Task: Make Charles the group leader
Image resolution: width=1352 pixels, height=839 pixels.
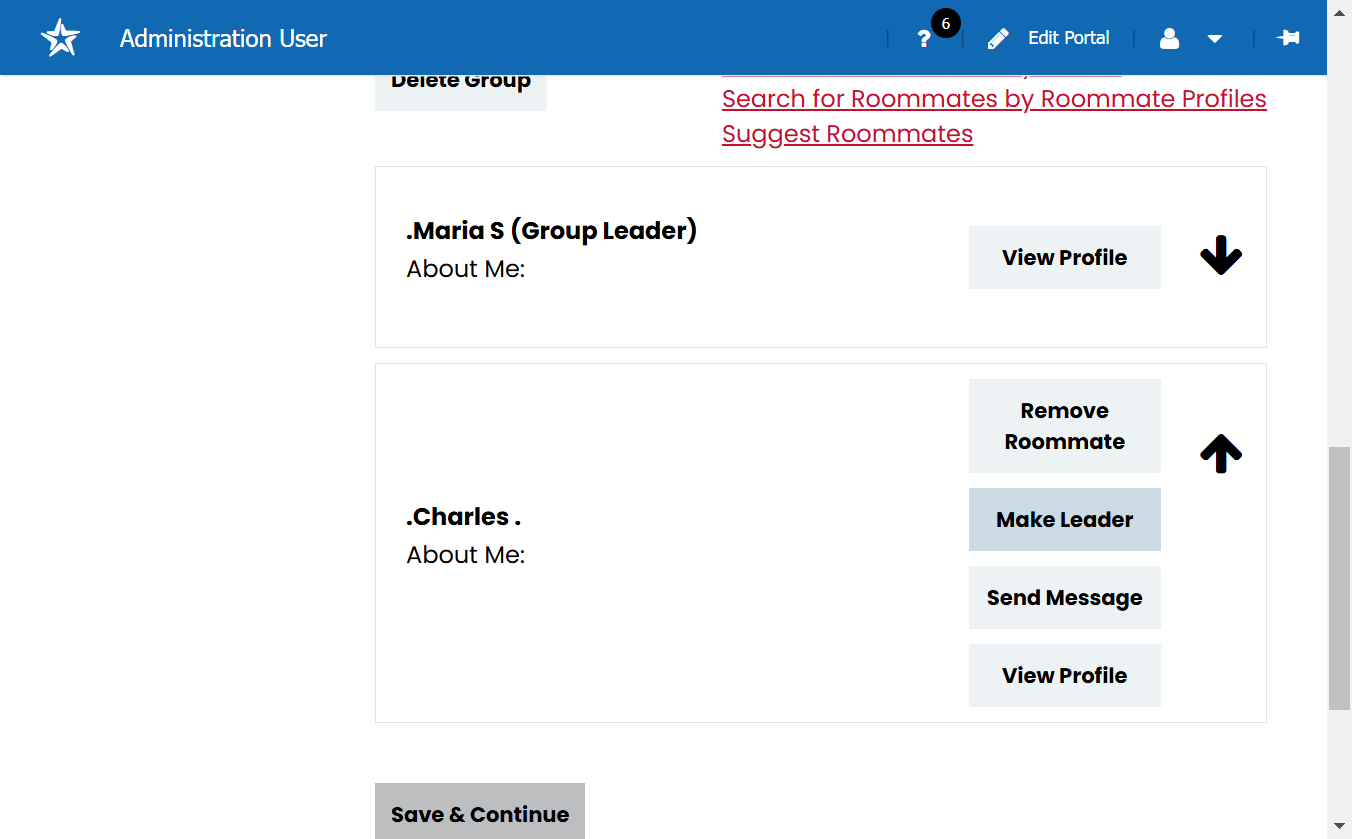Action: [x=1065, y=519]
